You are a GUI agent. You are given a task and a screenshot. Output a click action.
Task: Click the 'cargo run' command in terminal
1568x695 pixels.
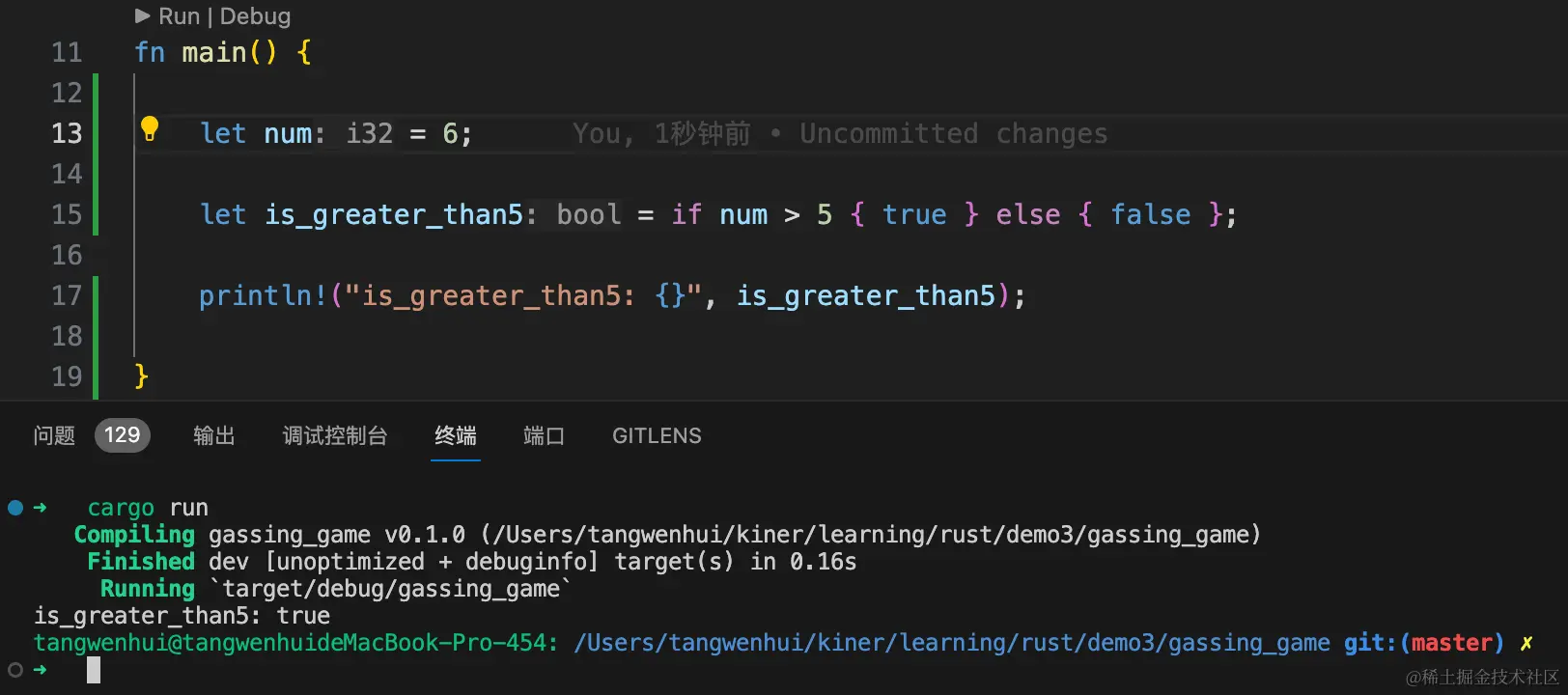(148, 508)
